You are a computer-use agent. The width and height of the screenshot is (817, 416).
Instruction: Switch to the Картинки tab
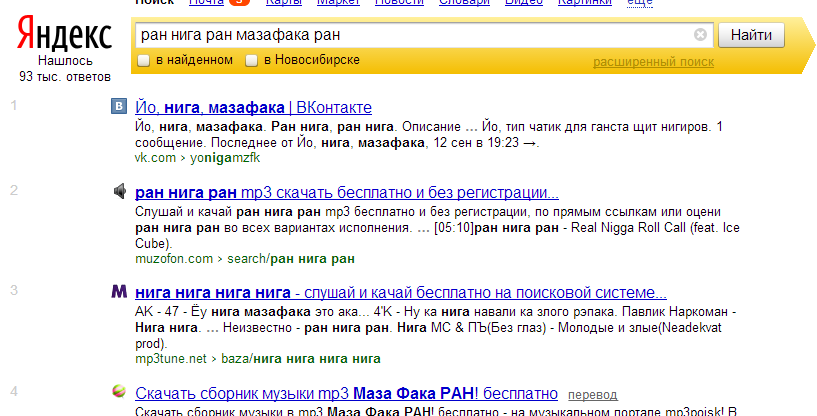click(x=585, y=2)
